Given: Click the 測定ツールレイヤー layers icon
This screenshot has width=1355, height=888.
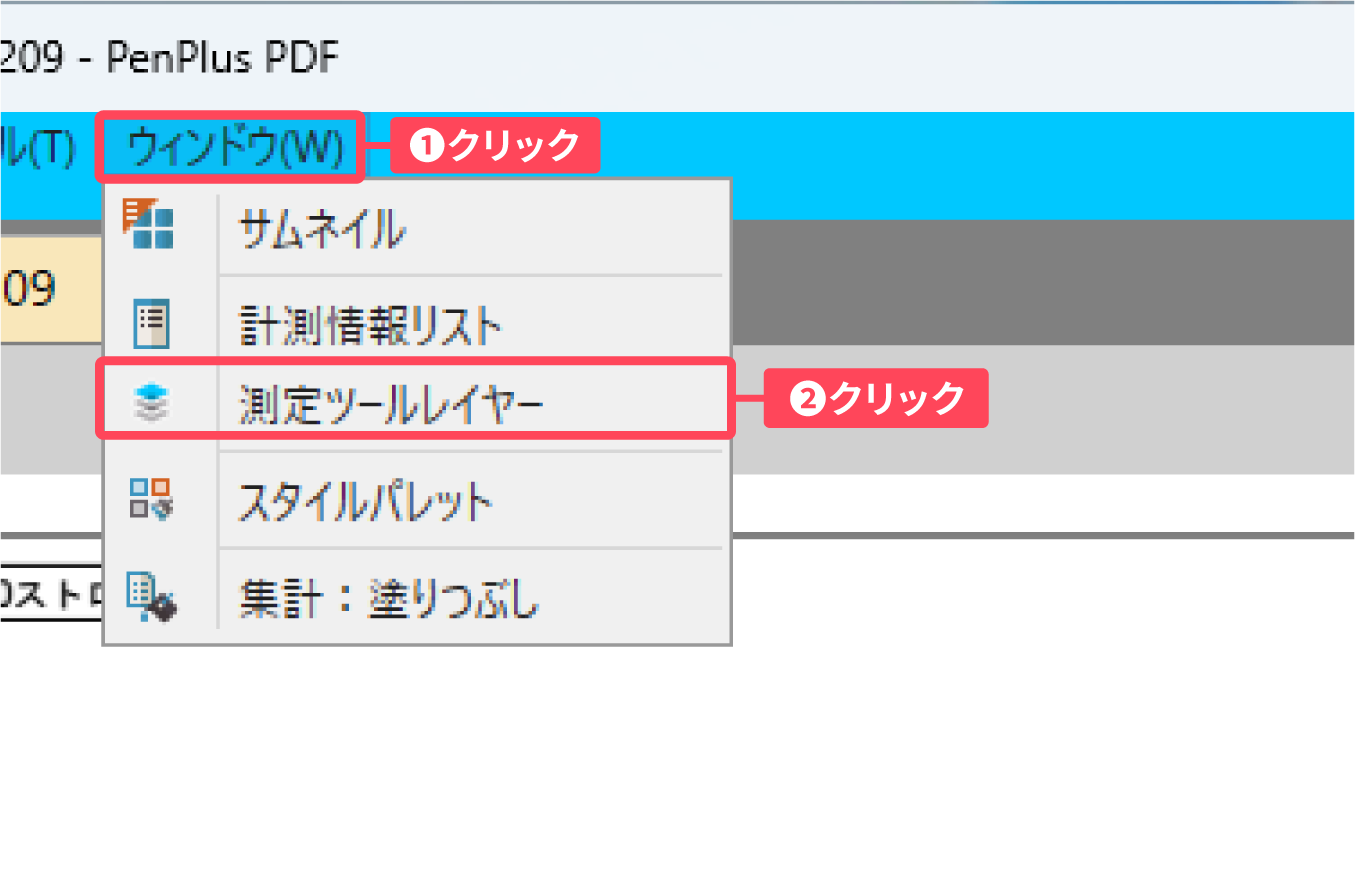Looking at the screenshot, I should [x=151, y=402].
